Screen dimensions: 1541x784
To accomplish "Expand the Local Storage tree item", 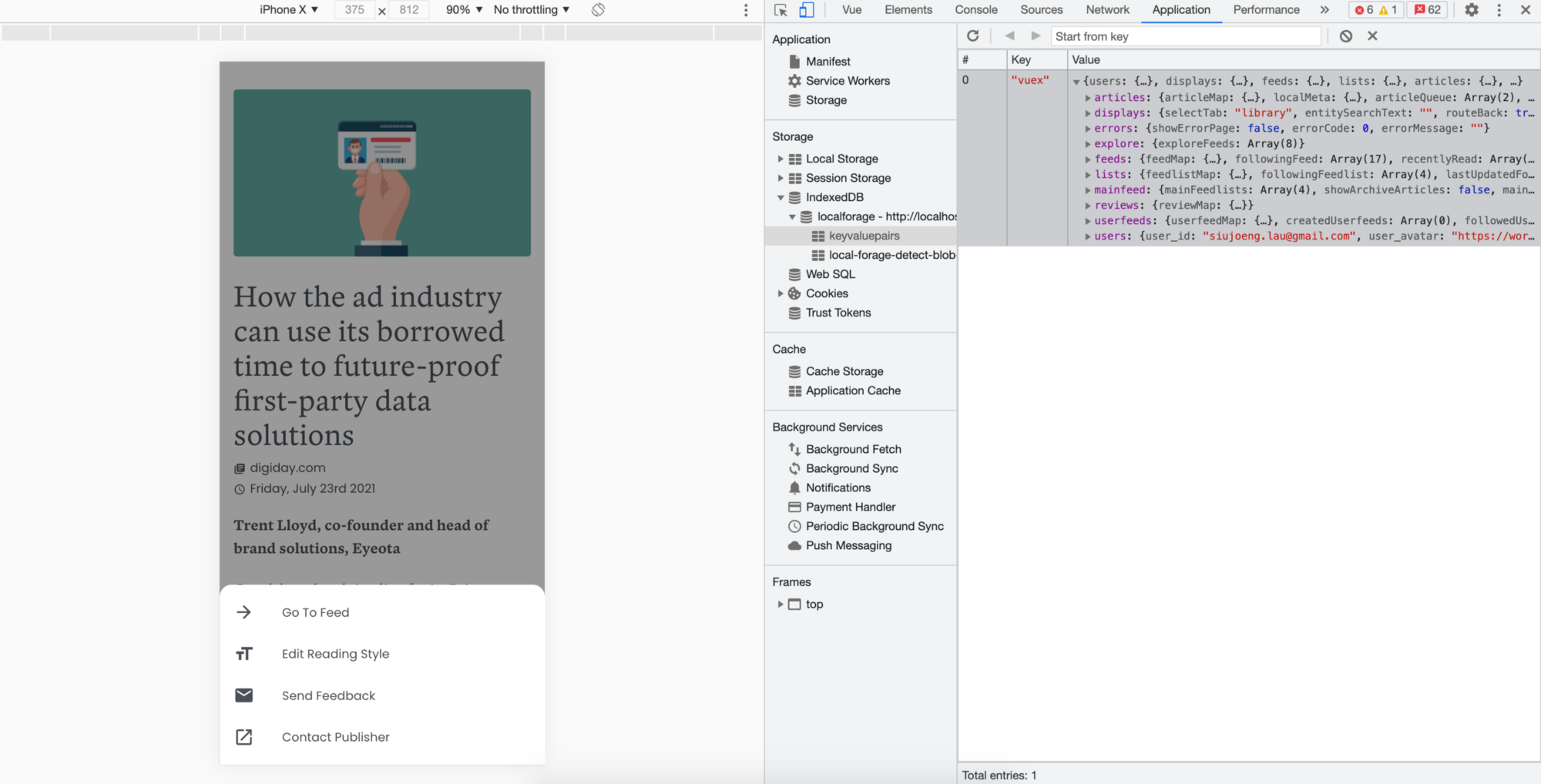I will click(x=781, y=159).
